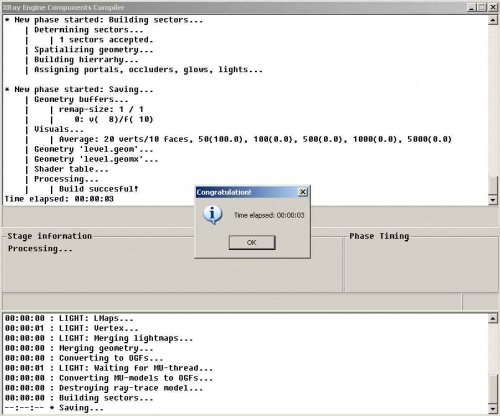
Task: Click the blue info icon in dialog
Action: click(x=212, y=215)
